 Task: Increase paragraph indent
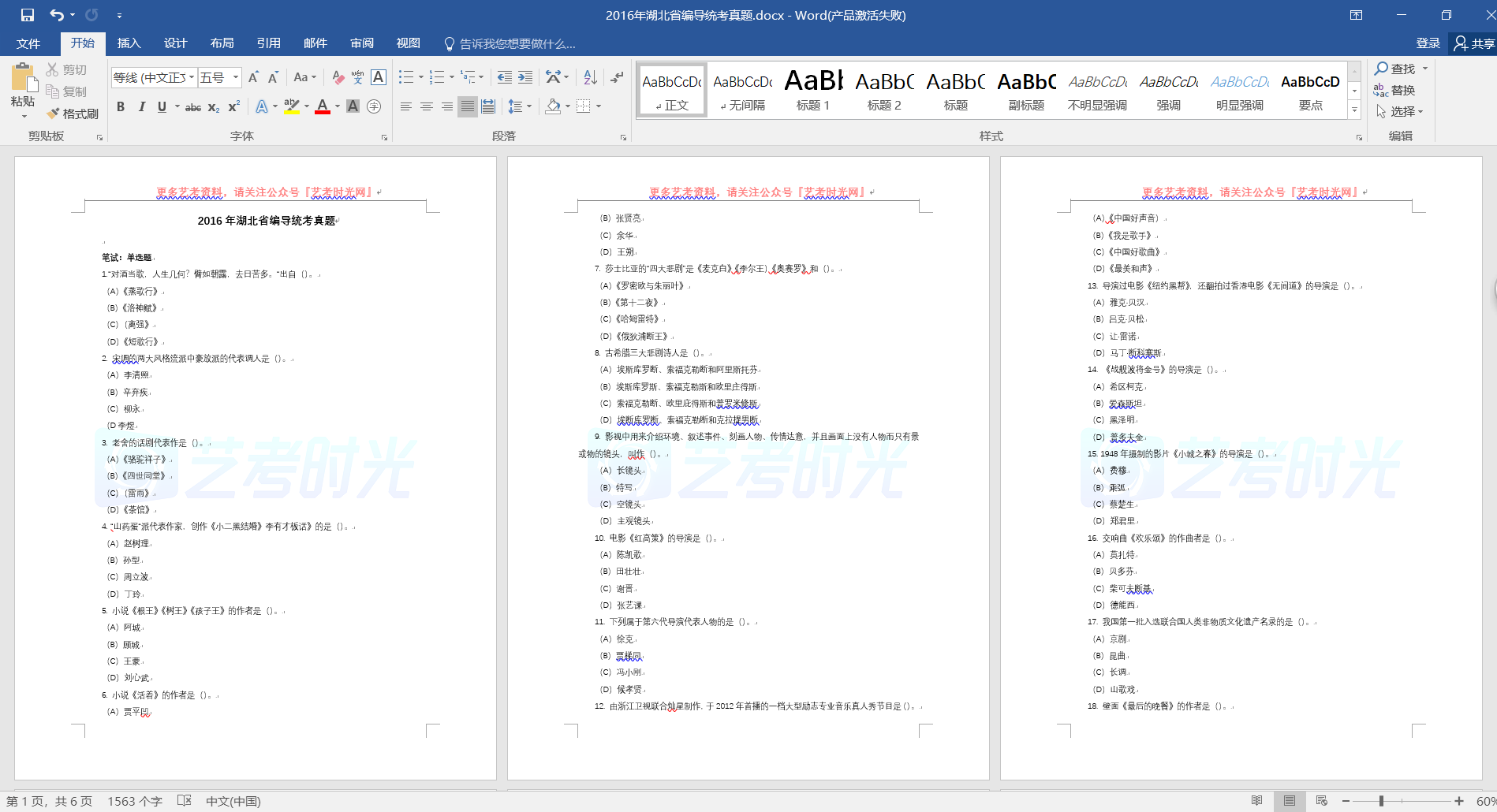(x=525, y=77)
